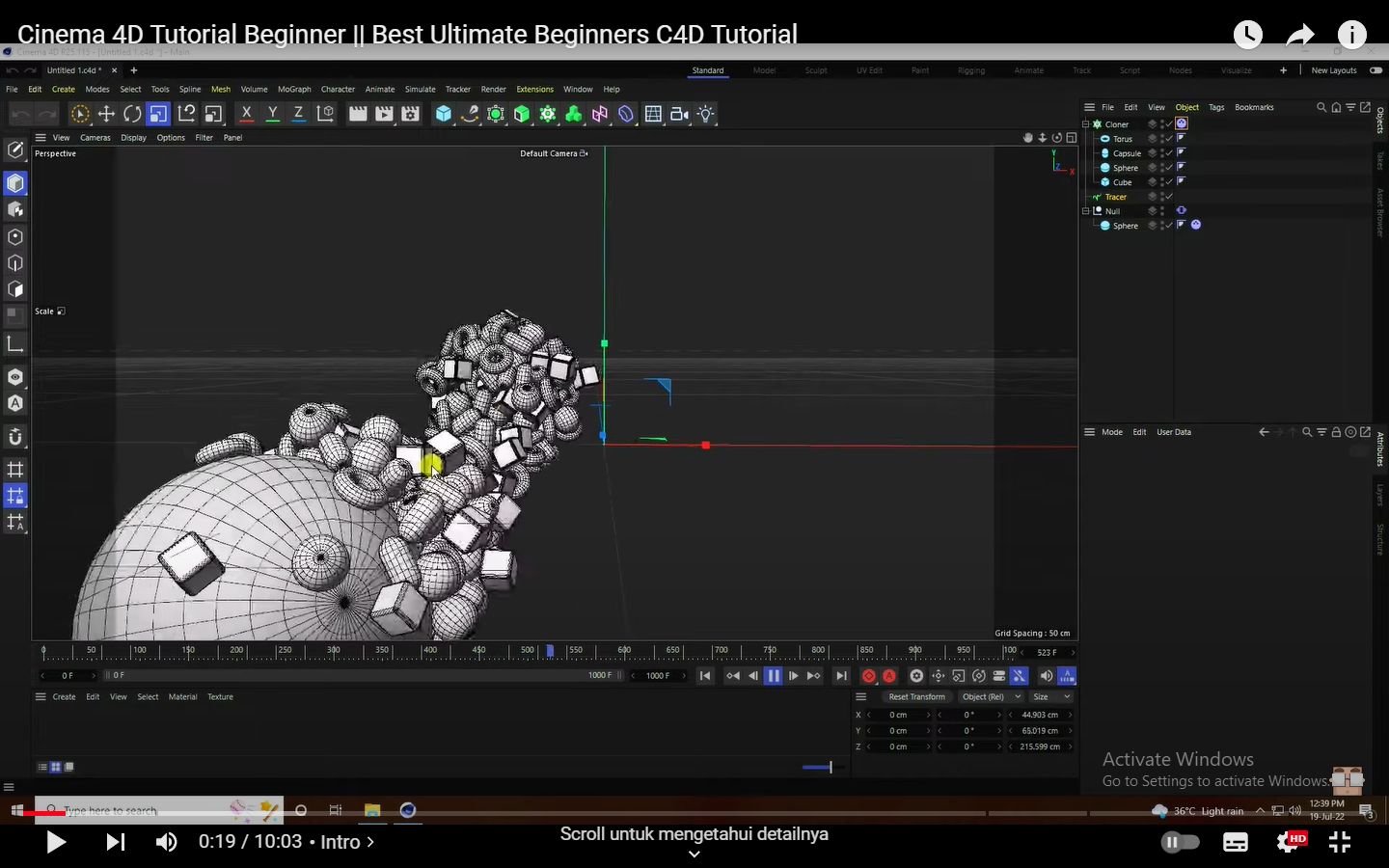Image resolution: width=1389 pixels, height=868 pixels.
Task: Play the YouTube video
Action: 56,842
